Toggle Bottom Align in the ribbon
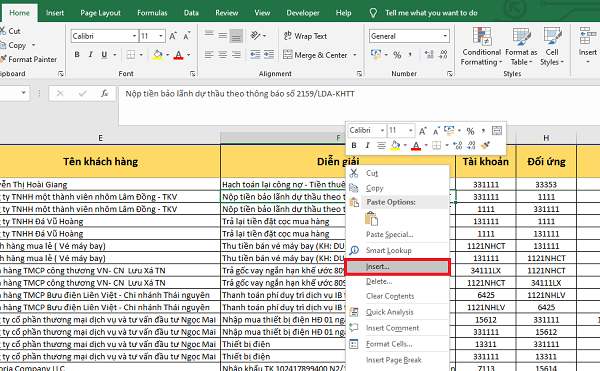600x371 pixels. click(236, 36)
